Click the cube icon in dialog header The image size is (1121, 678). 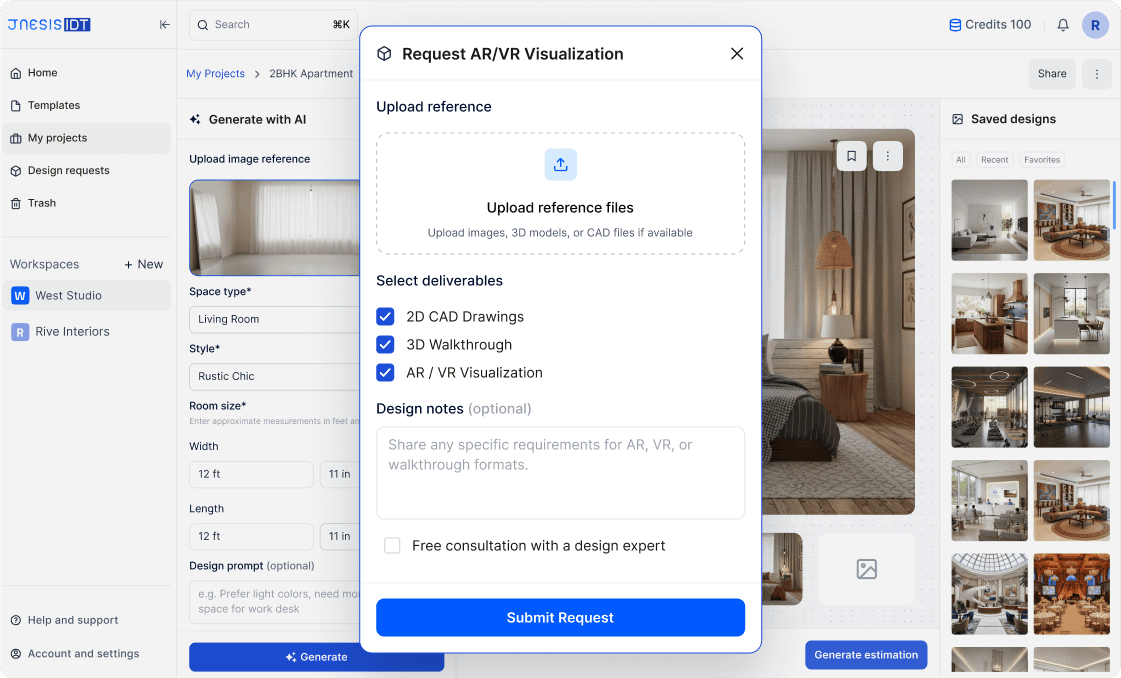(x=384, y=54)
